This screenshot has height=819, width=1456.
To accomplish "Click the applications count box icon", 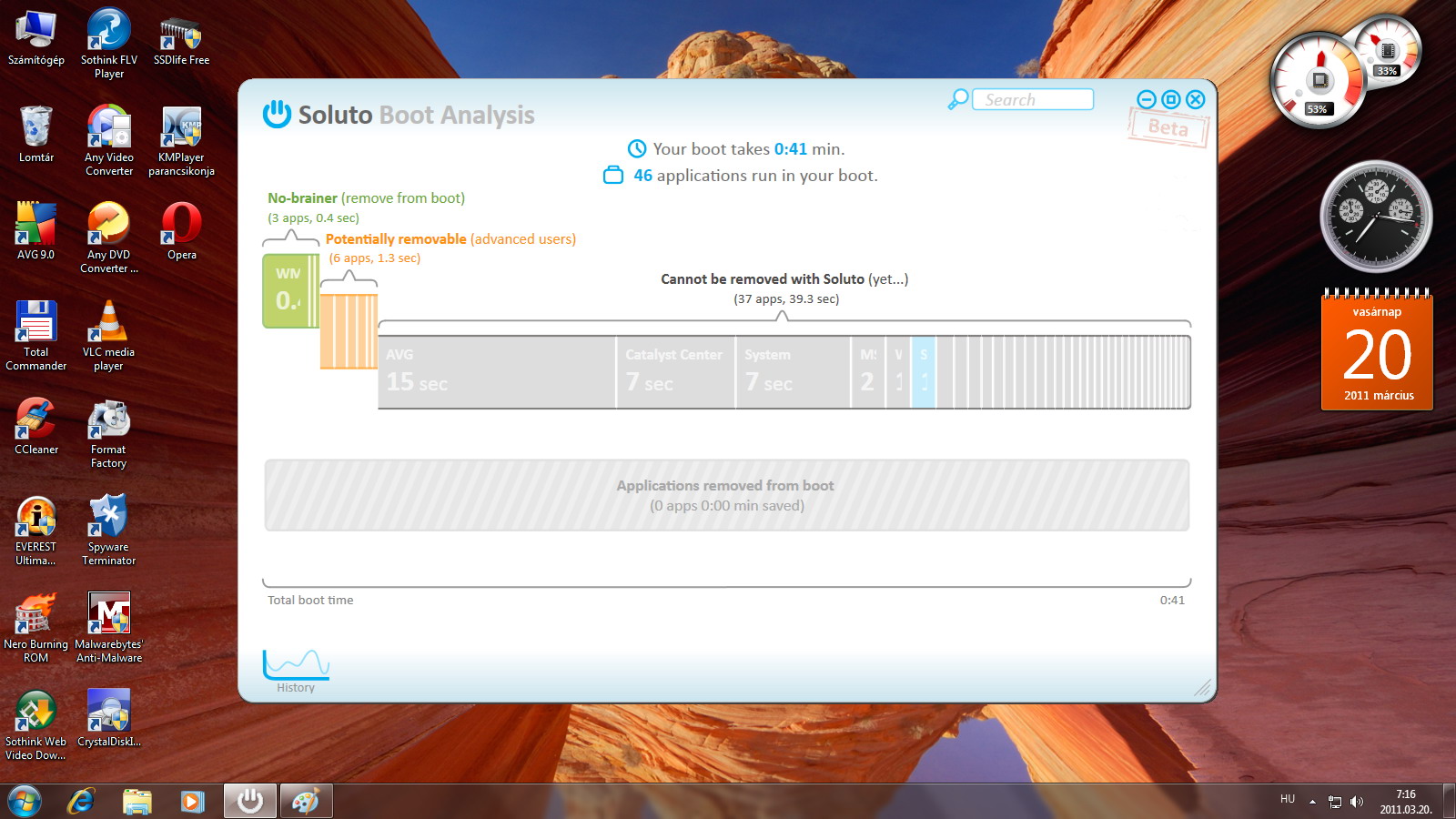I will coord(613,175).
